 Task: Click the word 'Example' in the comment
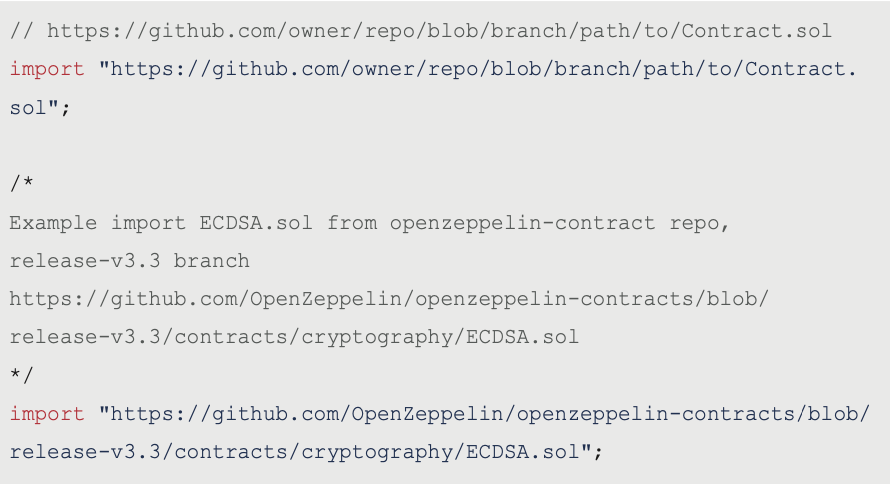coord(53,222)
